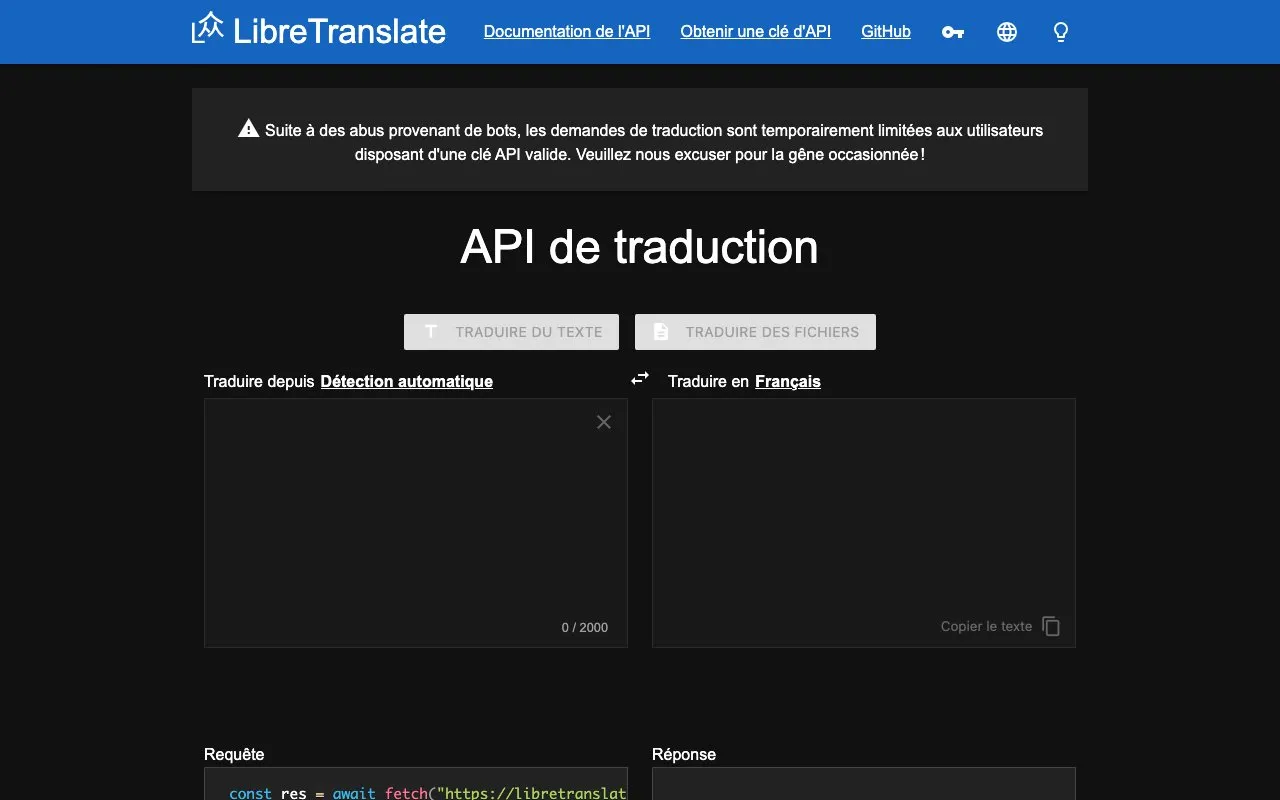Toggle the lightbulb theme icon
1280x800 pixels.
[1061, 32]
